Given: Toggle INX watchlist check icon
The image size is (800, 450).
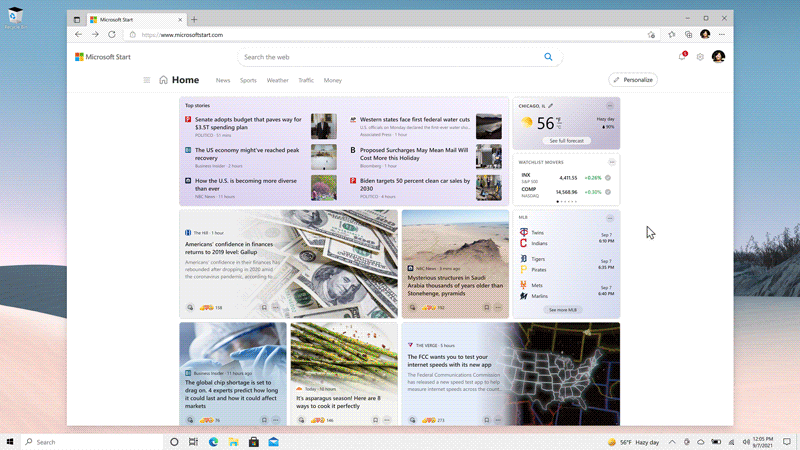Looking at the screenshot, I should click(608, 178).
